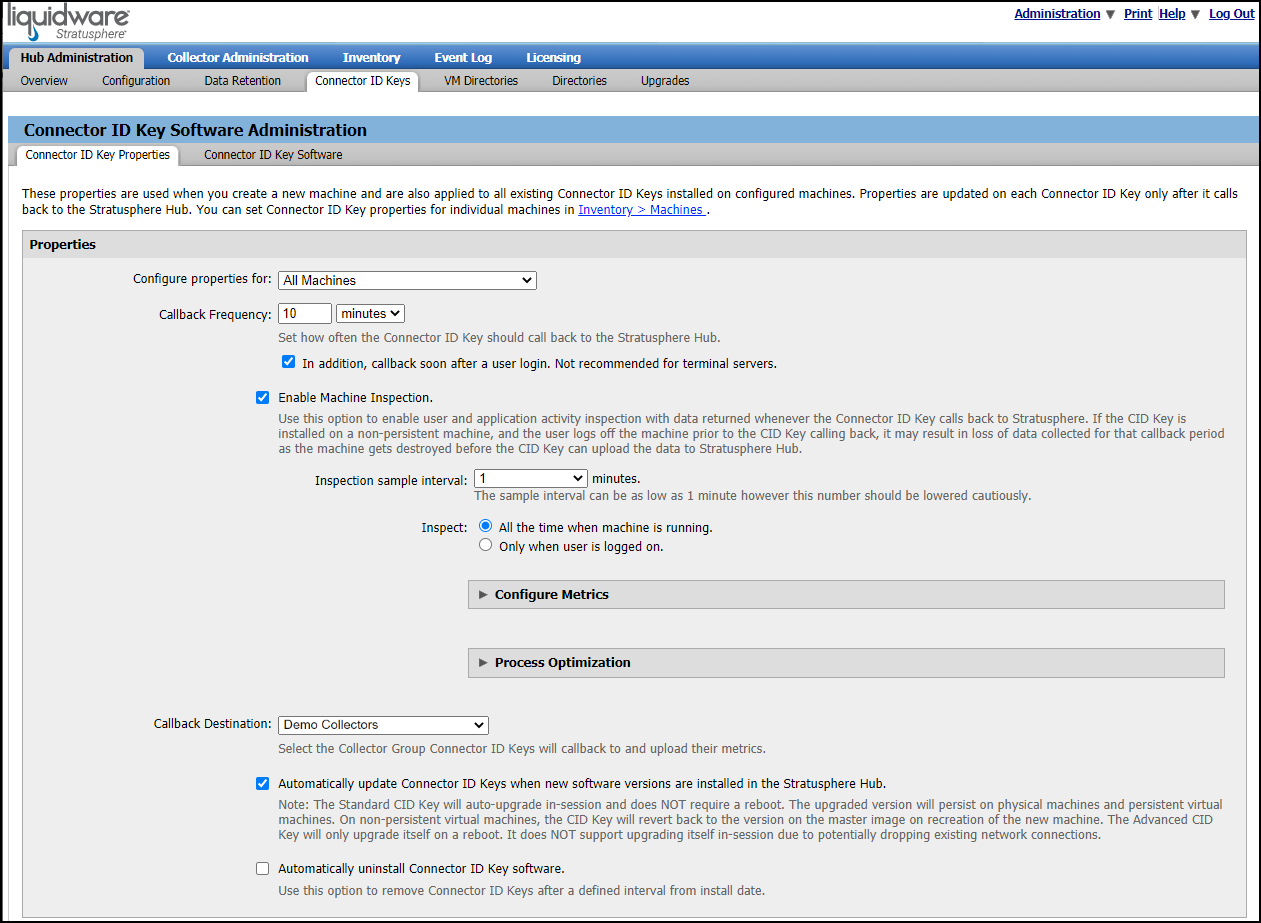Enable automatically uninstall Connector ID Key software
Image resolution: width=1261 pixels, height=923 pixels.
(263, 868)
